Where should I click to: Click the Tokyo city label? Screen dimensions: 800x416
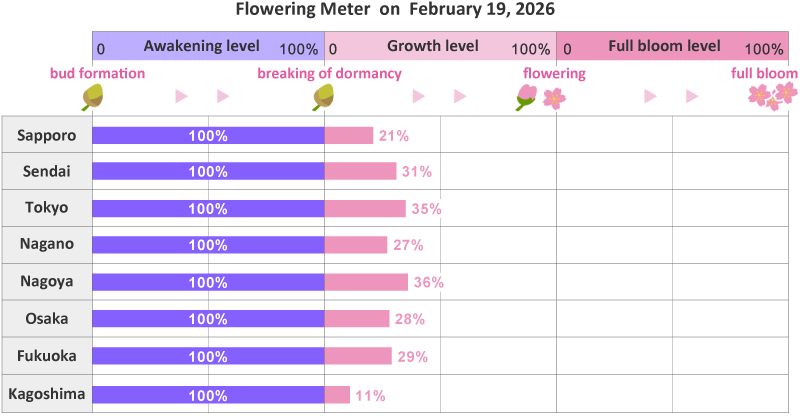point(46,208)
